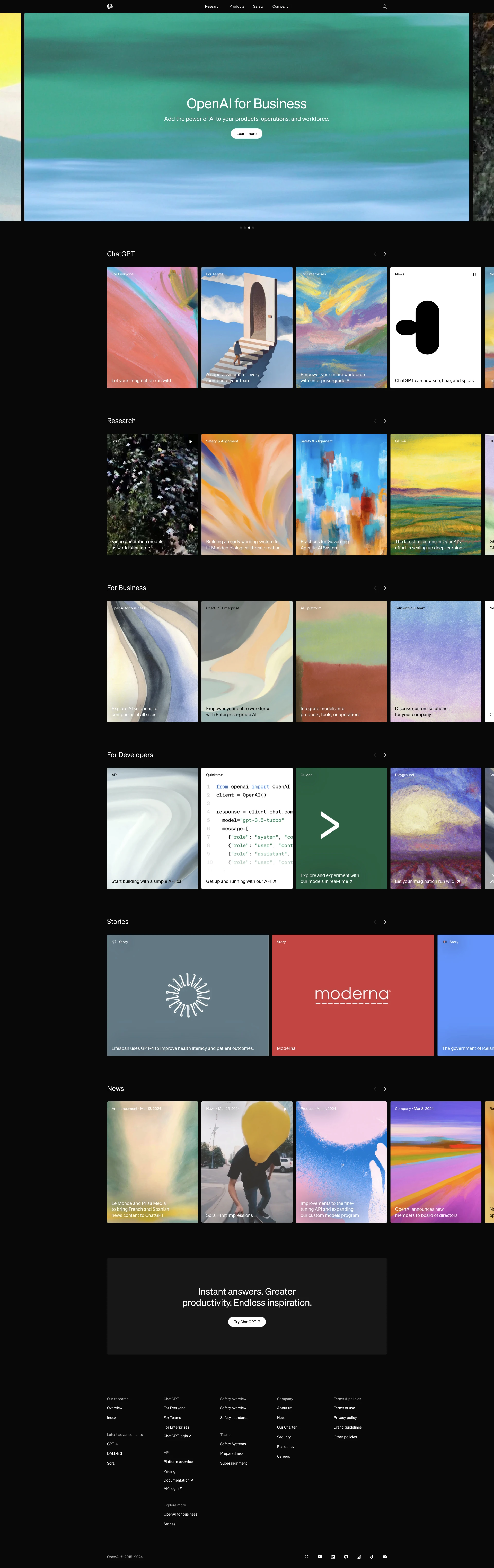Open the LinkedIn icon in footer
494x1568 pixels.
pos(333,1556)
